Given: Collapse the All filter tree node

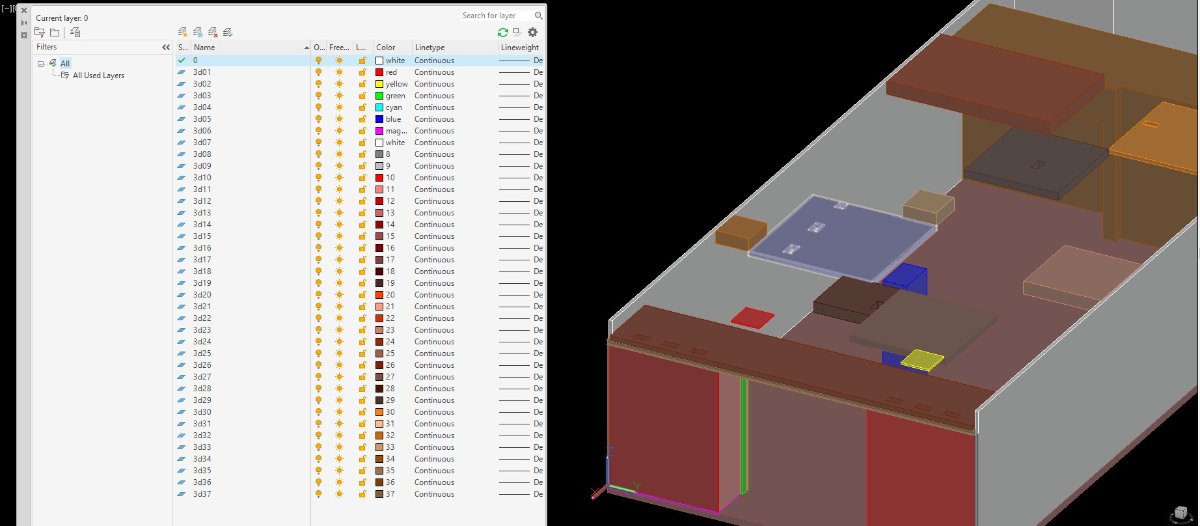Looking at the screenshot, I should (41, 63).
